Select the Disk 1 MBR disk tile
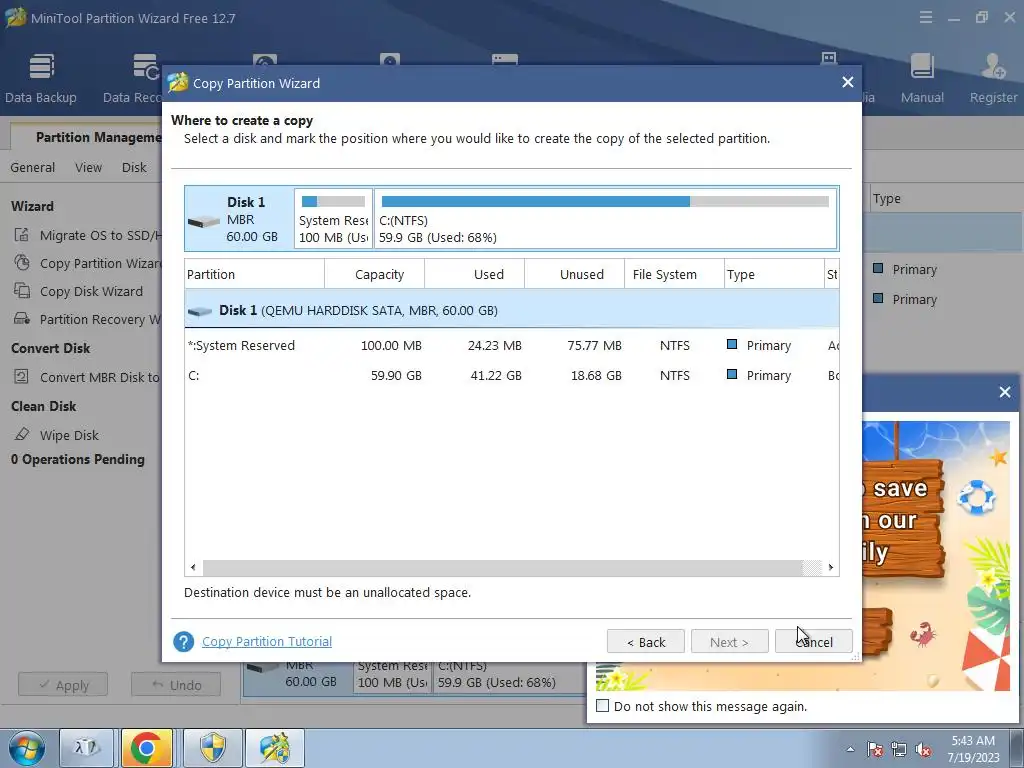Screen dimensions: 1024x768 239,219
